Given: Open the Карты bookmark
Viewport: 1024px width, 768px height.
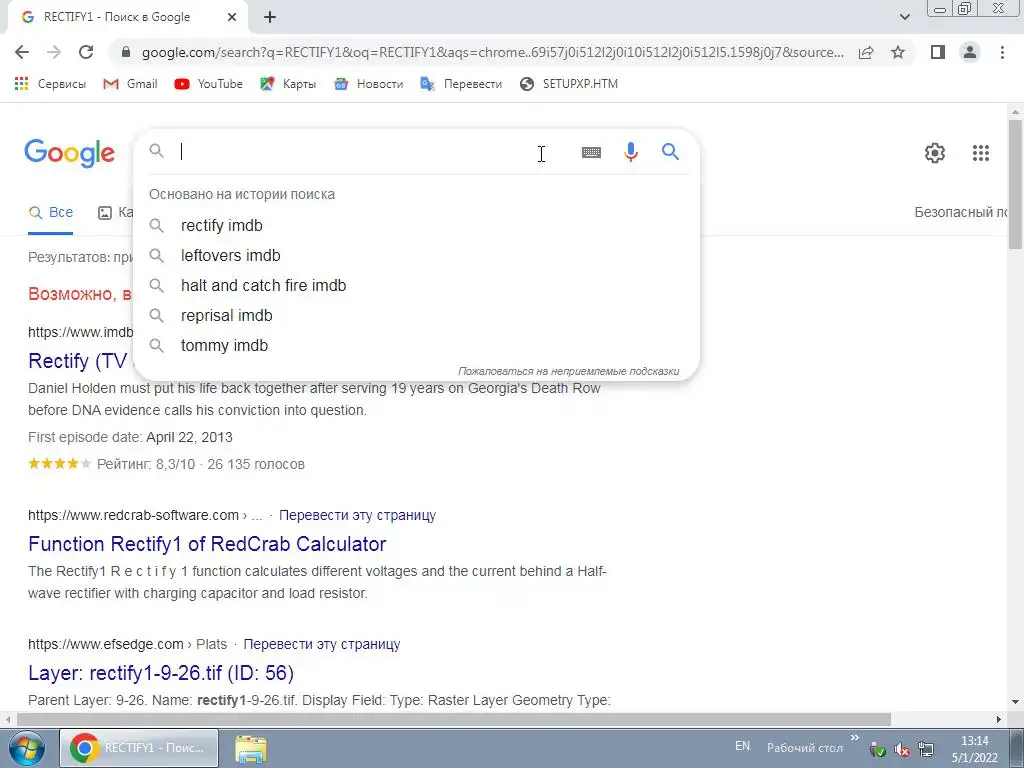Looking at the screenshot, I should [x=288, y=84].
